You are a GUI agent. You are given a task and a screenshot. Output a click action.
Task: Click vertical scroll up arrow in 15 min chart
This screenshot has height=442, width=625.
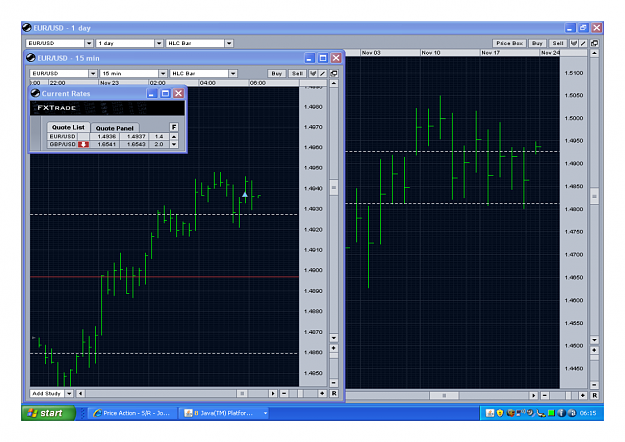point(334,83)
